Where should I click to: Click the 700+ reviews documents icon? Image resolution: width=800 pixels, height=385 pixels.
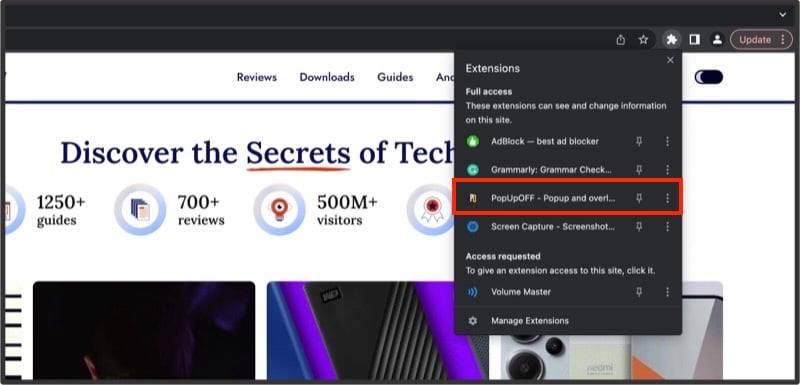[x=140, y=210]
